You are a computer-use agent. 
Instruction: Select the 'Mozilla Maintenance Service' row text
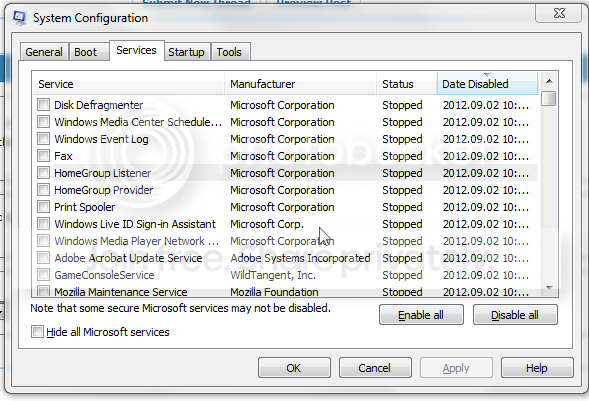pos(121,292)
